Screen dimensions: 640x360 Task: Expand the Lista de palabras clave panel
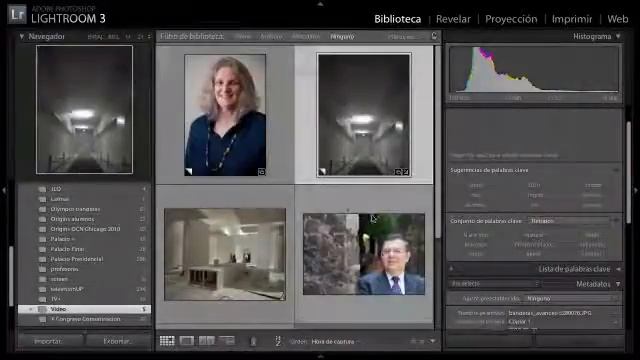click(x=618, y=269)
